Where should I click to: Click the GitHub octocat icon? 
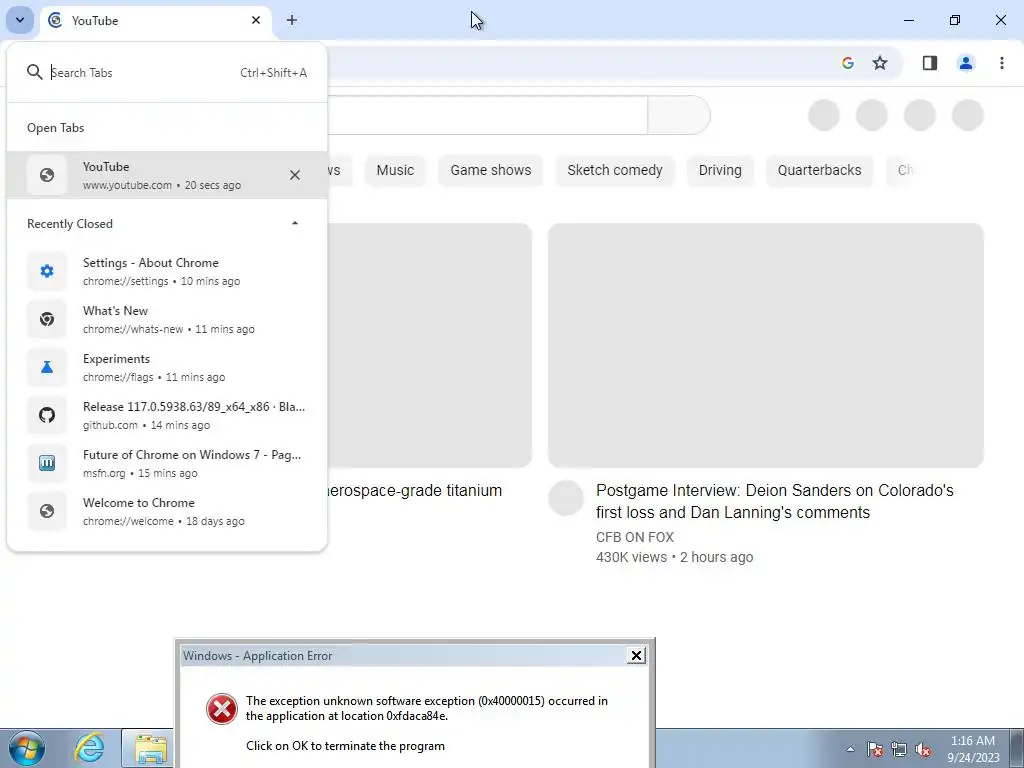[x=47, y=415]
